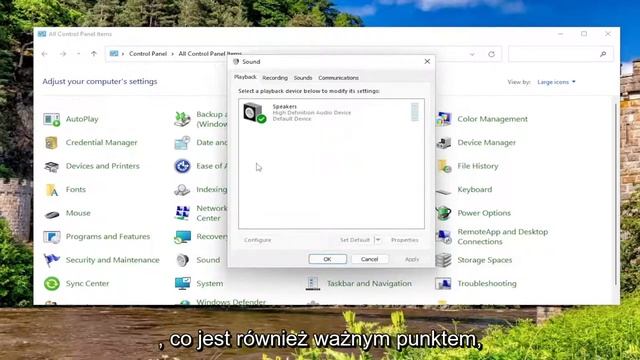Open the Programs and Features icon
The width and height of the screenshot is (640, 360).
click(51, 237)
